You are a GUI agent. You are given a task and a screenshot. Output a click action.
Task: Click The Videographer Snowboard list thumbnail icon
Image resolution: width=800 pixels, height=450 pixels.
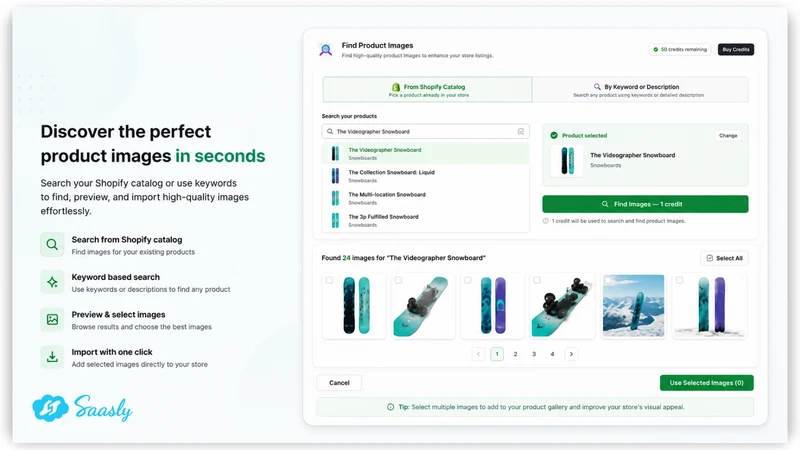click(335, 154)
